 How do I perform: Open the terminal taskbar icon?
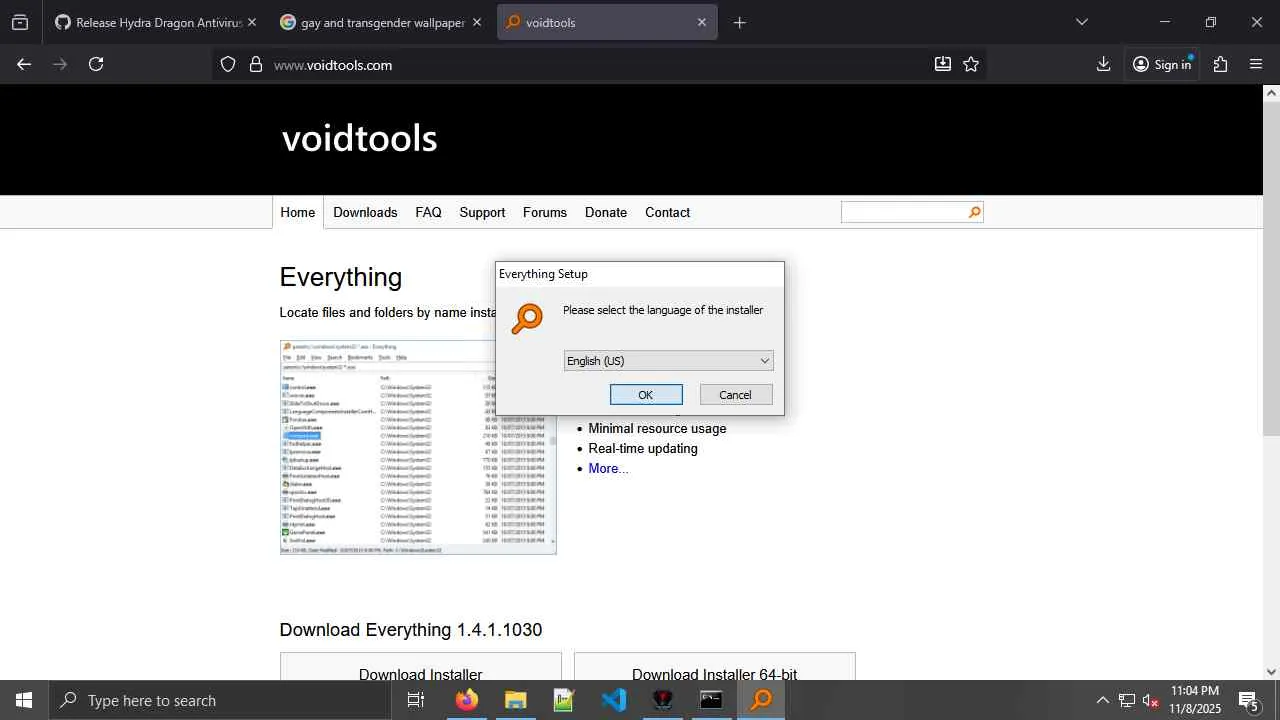712,700
